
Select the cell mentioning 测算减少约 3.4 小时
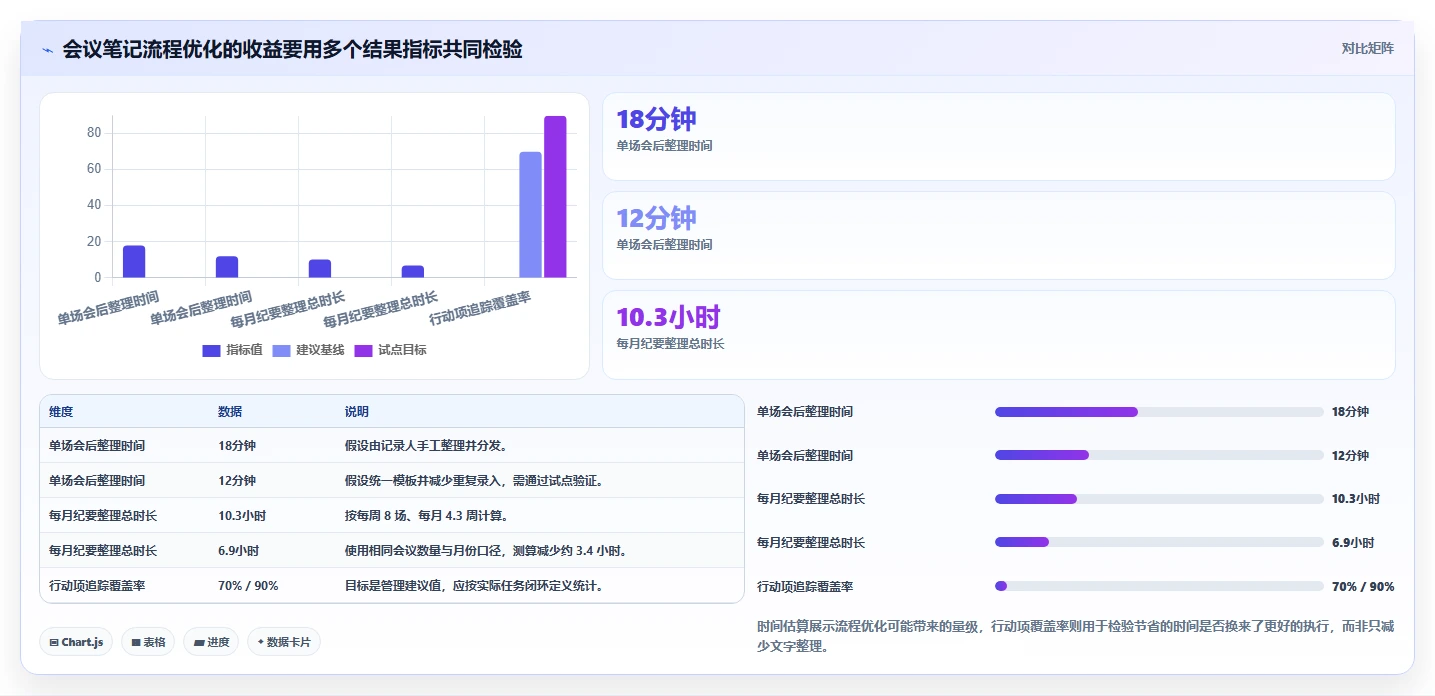[x=539, y=551]
